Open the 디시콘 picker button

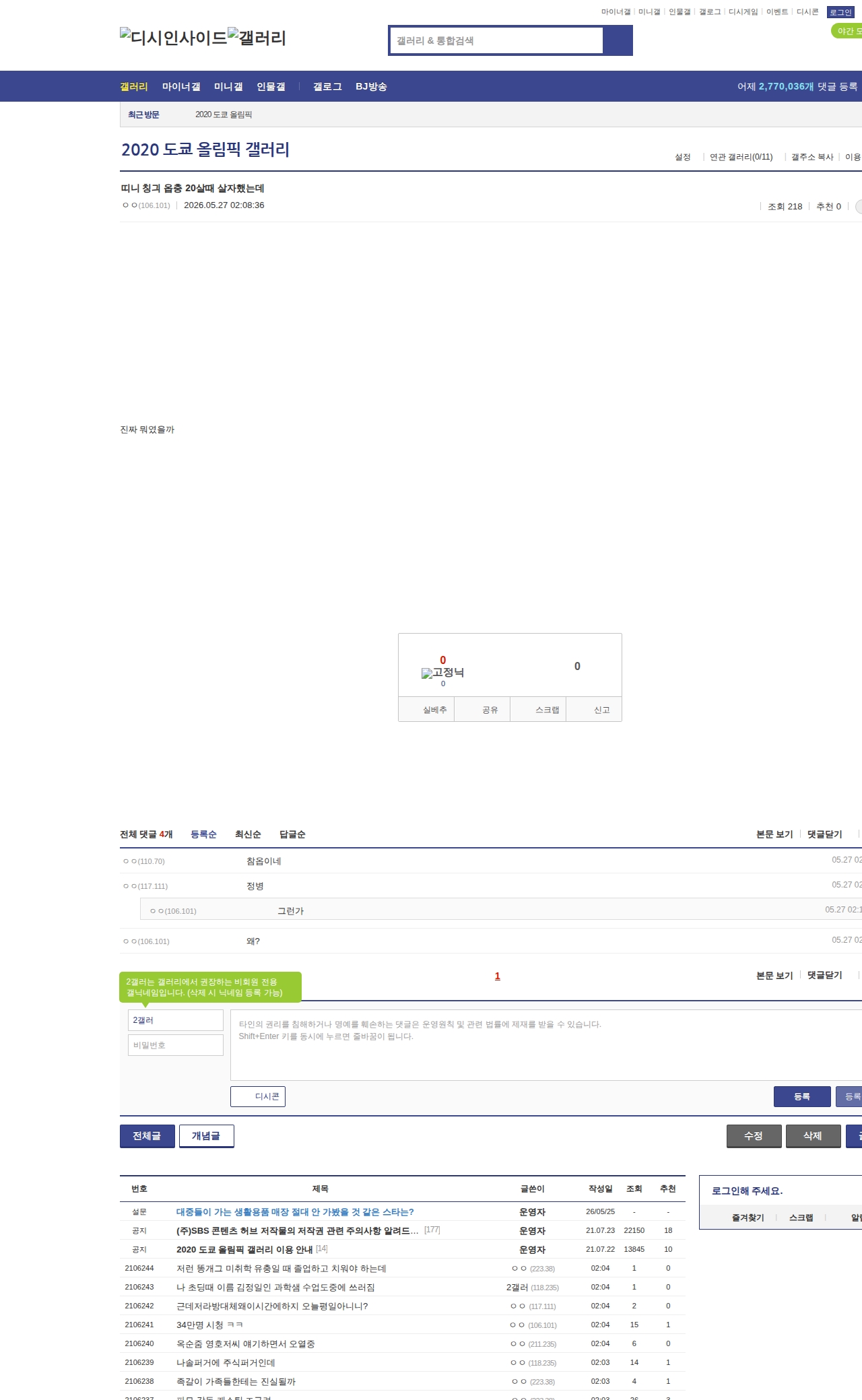[258, 1096]
